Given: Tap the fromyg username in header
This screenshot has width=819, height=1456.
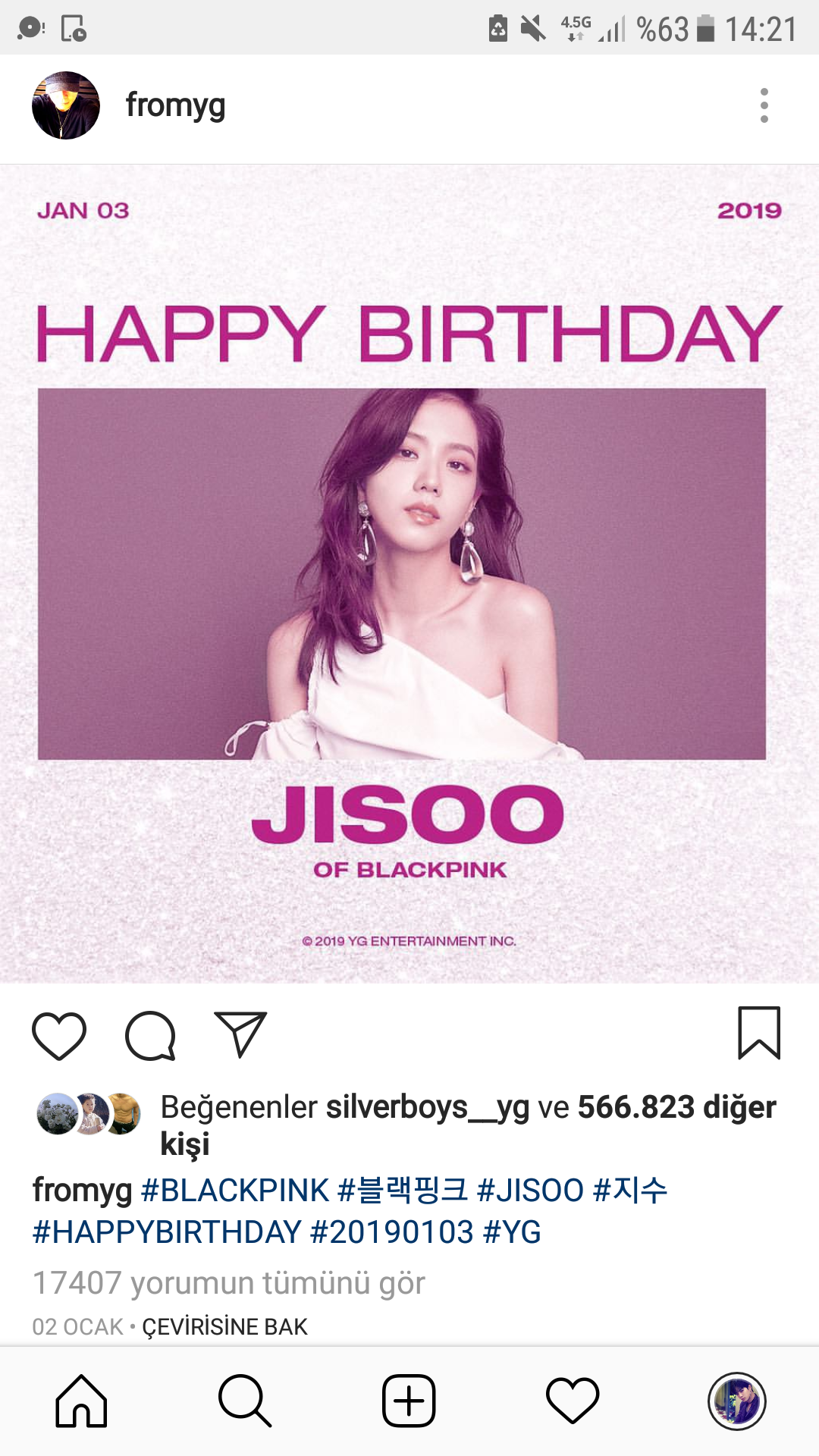Looking at the screenshot, I should pos(175,105).
